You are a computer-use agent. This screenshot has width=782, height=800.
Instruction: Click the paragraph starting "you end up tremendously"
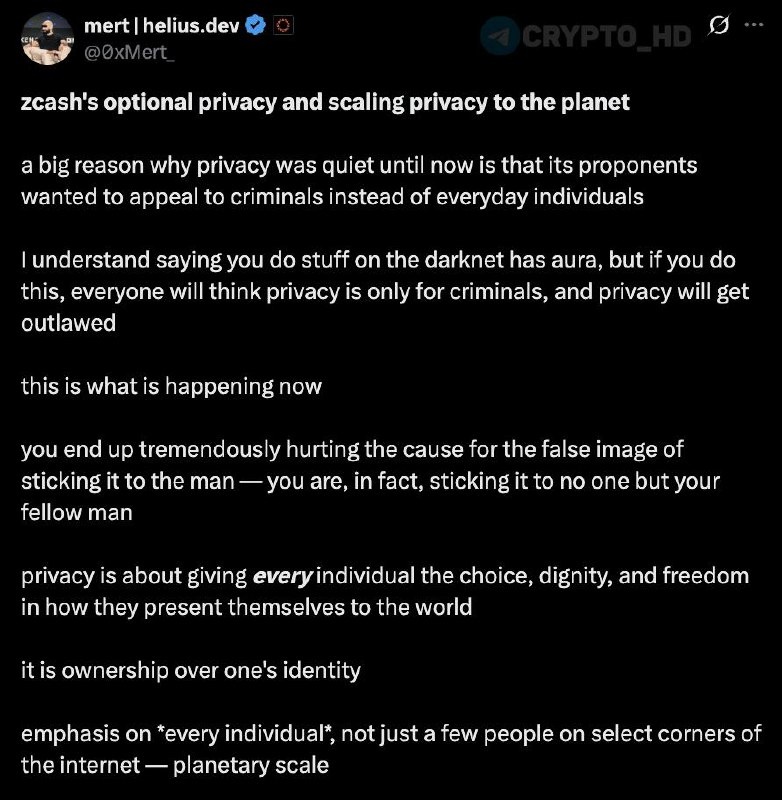[370, 479]
